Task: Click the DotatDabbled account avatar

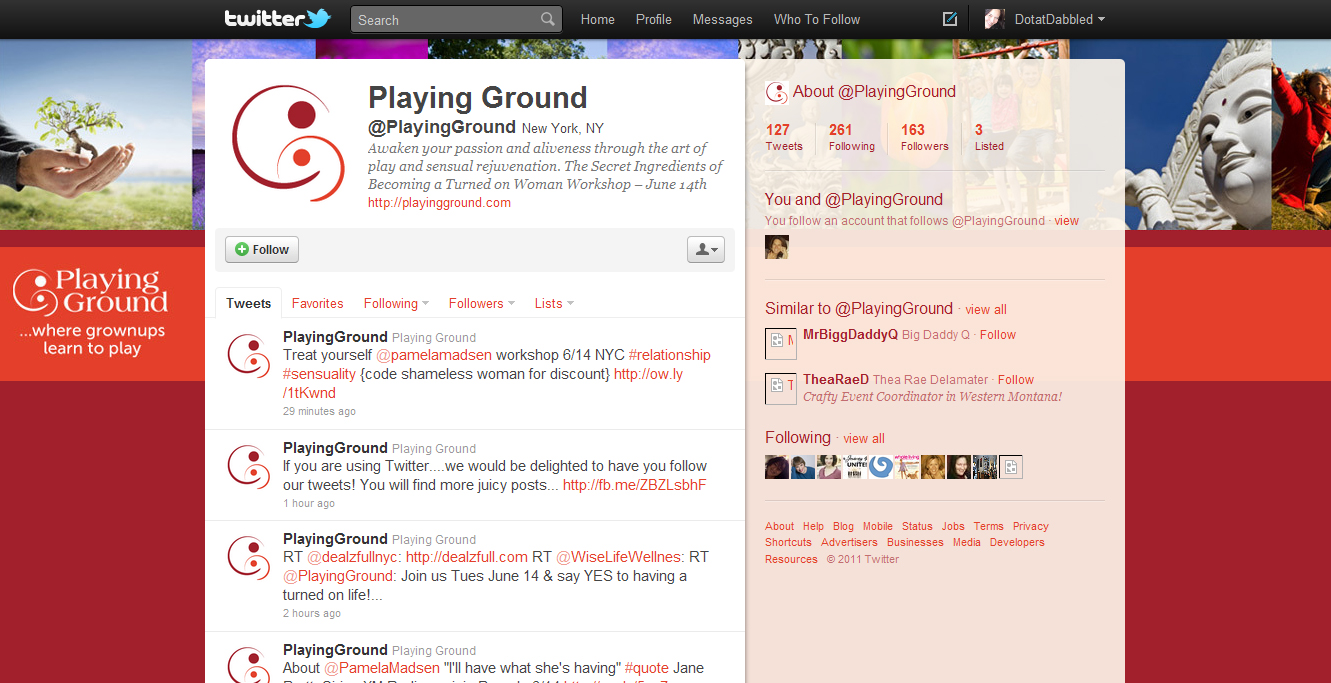Action: point(994,19)
